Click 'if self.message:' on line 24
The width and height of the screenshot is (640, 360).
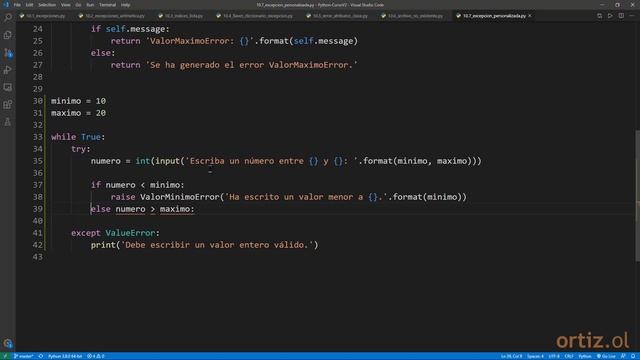coord(130,29)
